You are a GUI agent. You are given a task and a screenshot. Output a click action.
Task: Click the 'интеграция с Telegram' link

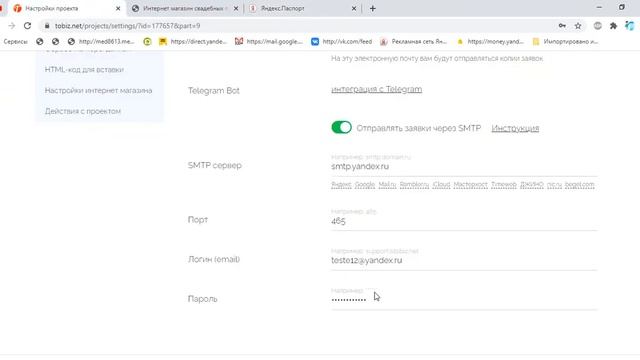[x=377, y=89]
